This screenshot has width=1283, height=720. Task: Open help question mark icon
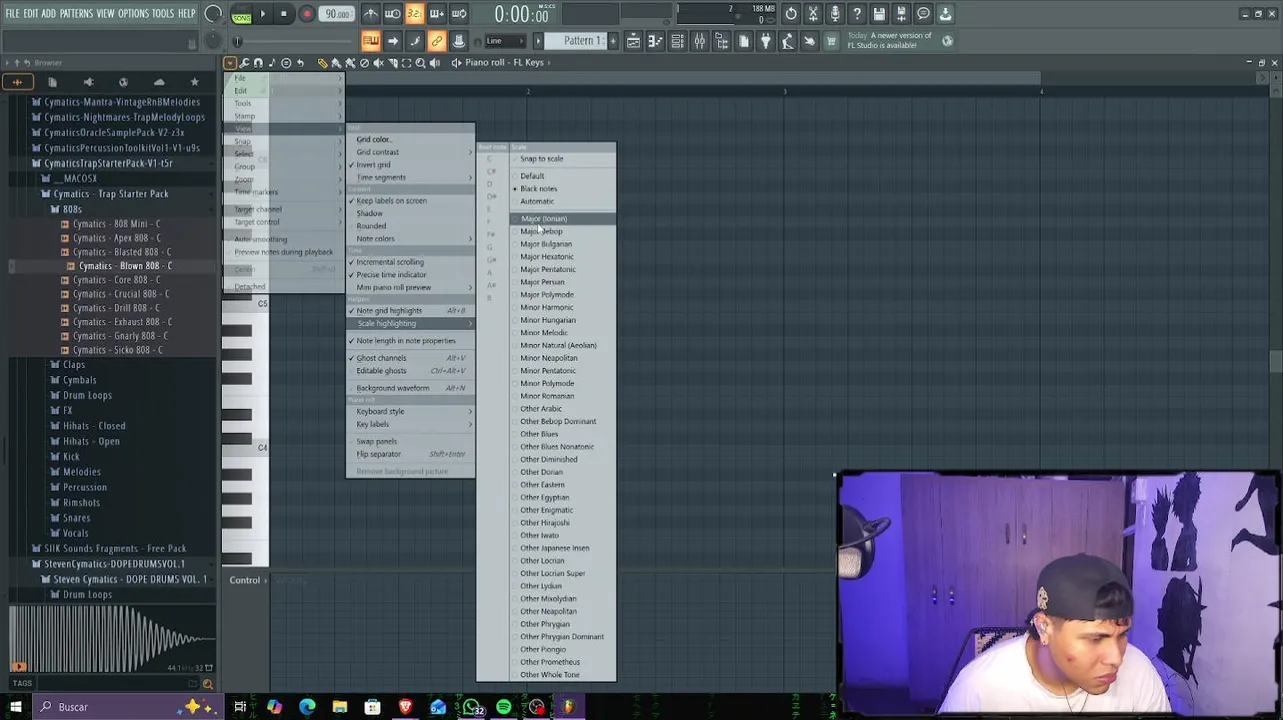tap(857, 14)
